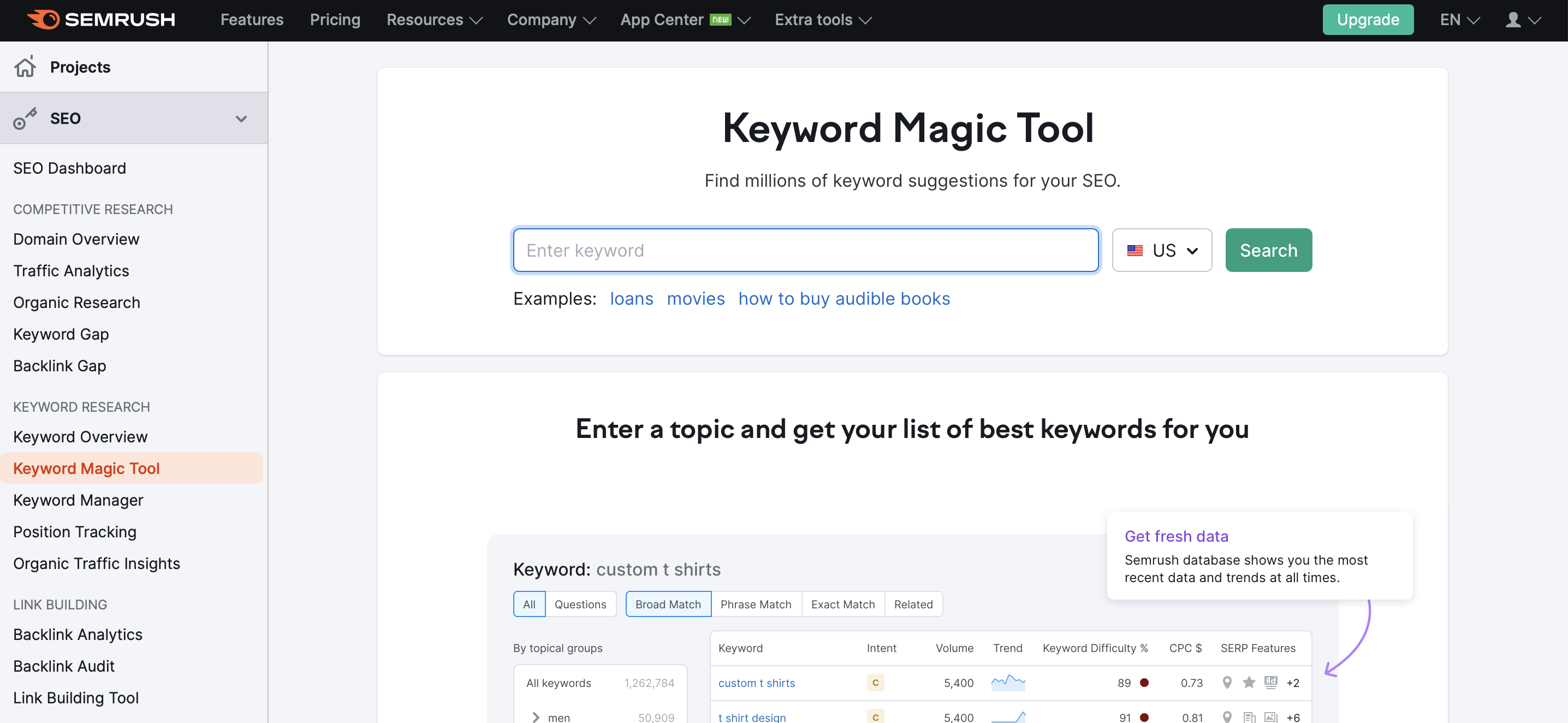Try the loans example keyword
Image resolution: width=1568 pixels, height=723 pixels.
[631, 299]
